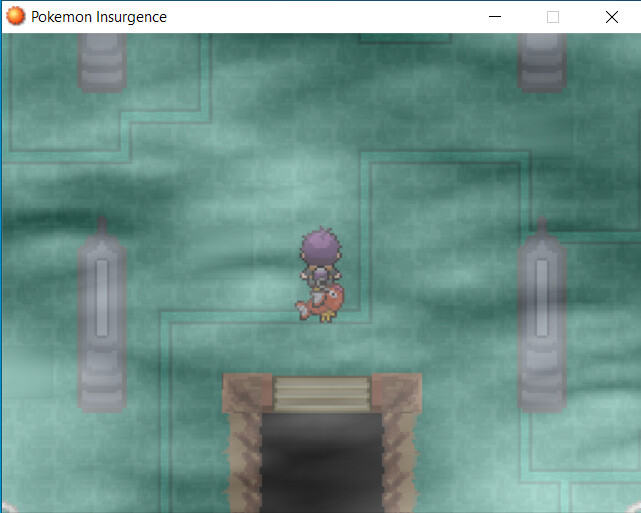The height and width of the screenshot is (513, 641).
Task: Click the Pokemon Insurgence app icon
Action: [x=16, y=16]
